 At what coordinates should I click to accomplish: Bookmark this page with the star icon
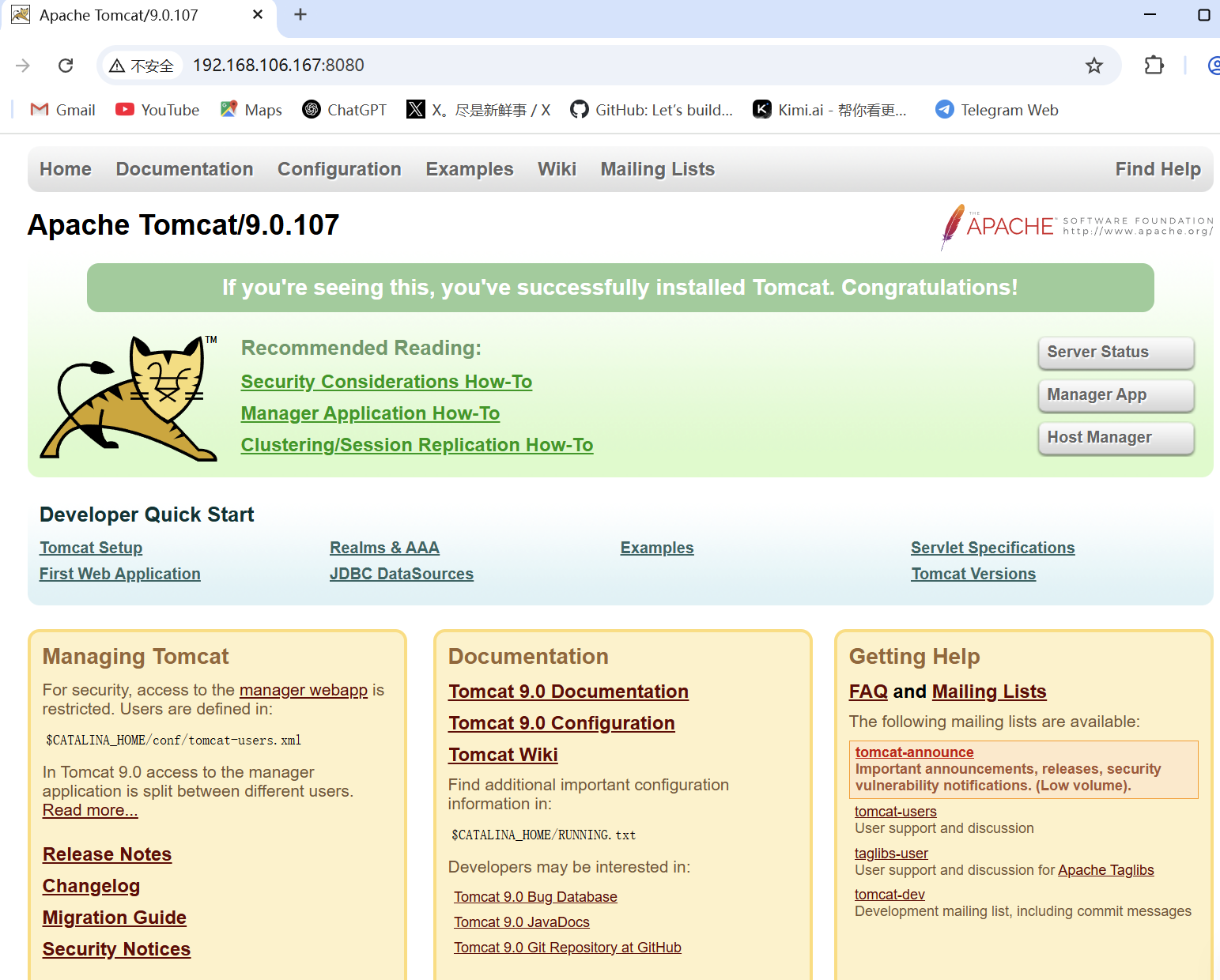[x=1093, y=66]
